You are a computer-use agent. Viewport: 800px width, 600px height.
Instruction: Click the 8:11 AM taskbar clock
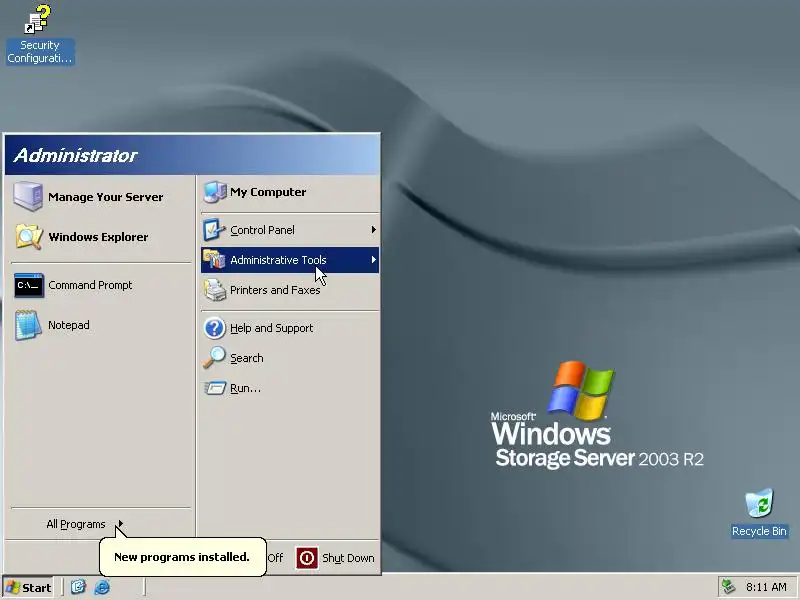[766, 587]
